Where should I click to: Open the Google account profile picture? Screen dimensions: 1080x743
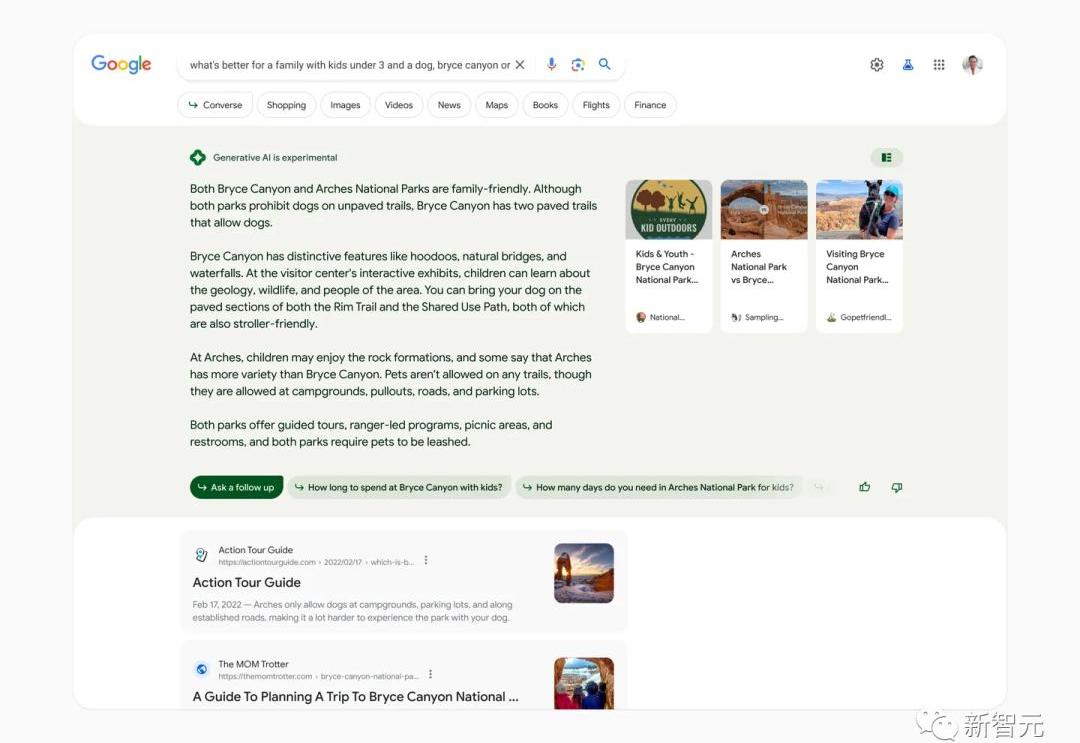(x=972, y=65)
